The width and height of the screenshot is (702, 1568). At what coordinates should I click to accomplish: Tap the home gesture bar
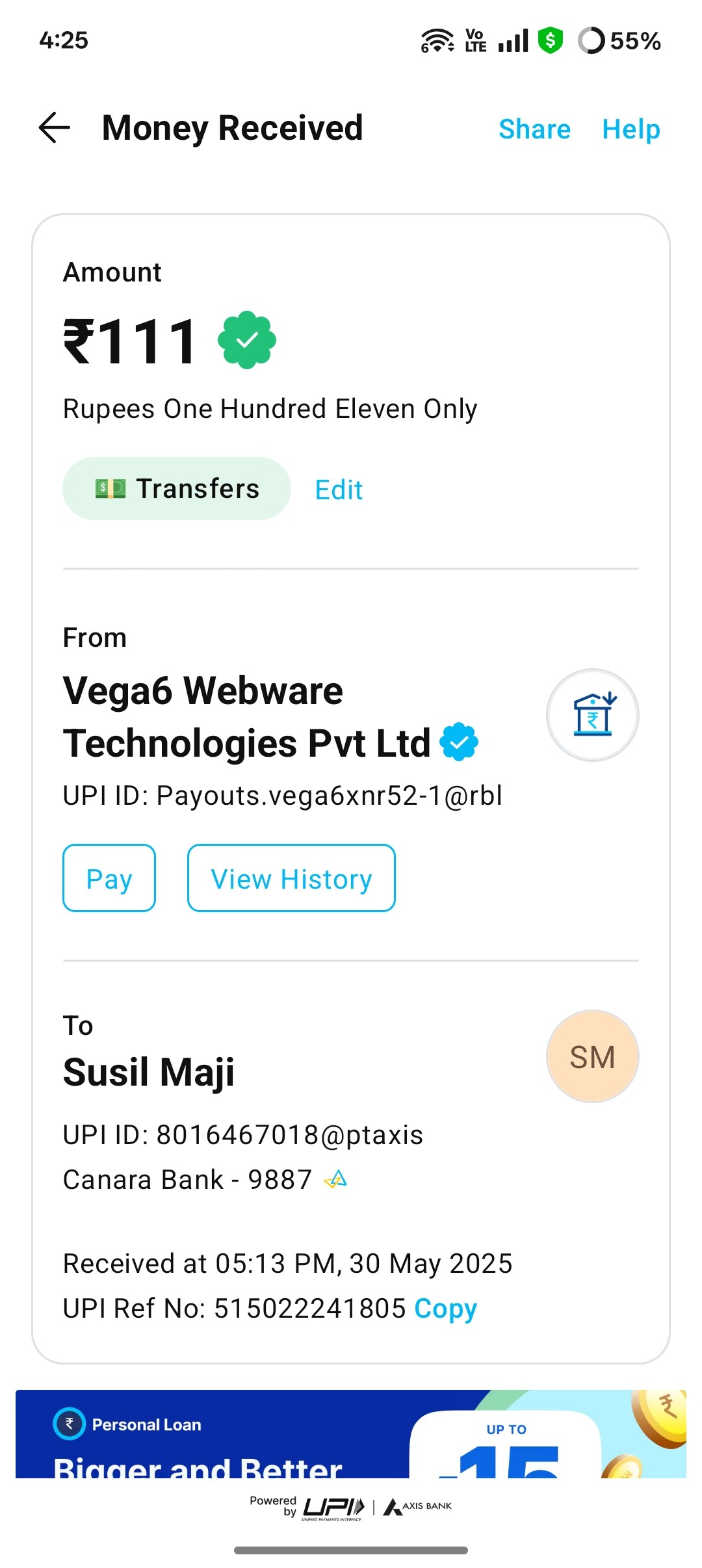coord(351,1550)
